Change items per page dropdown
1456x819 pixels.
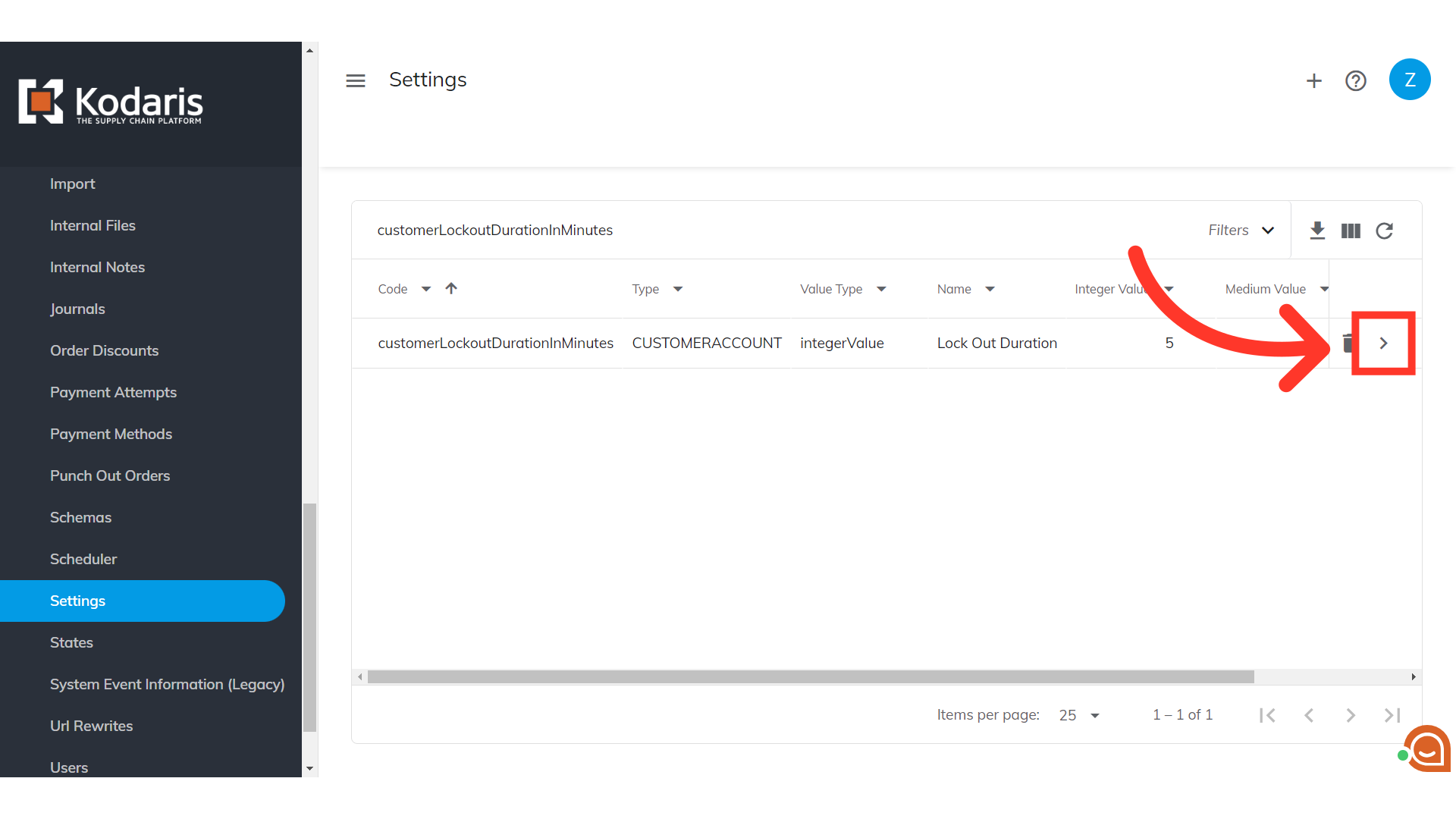pos(1080,715)
